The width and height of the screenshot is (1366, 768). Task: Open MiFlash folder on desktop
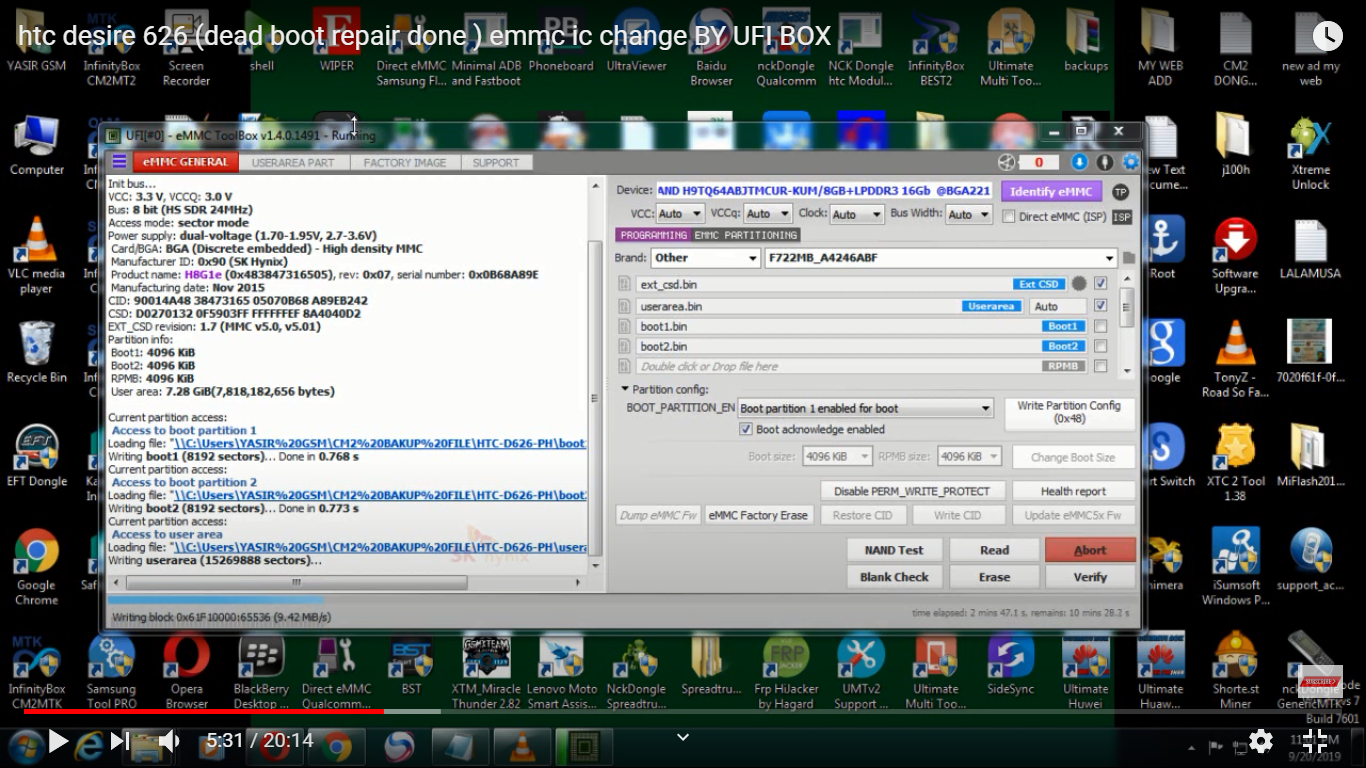pyautogui.click(x=1310, y=457)
